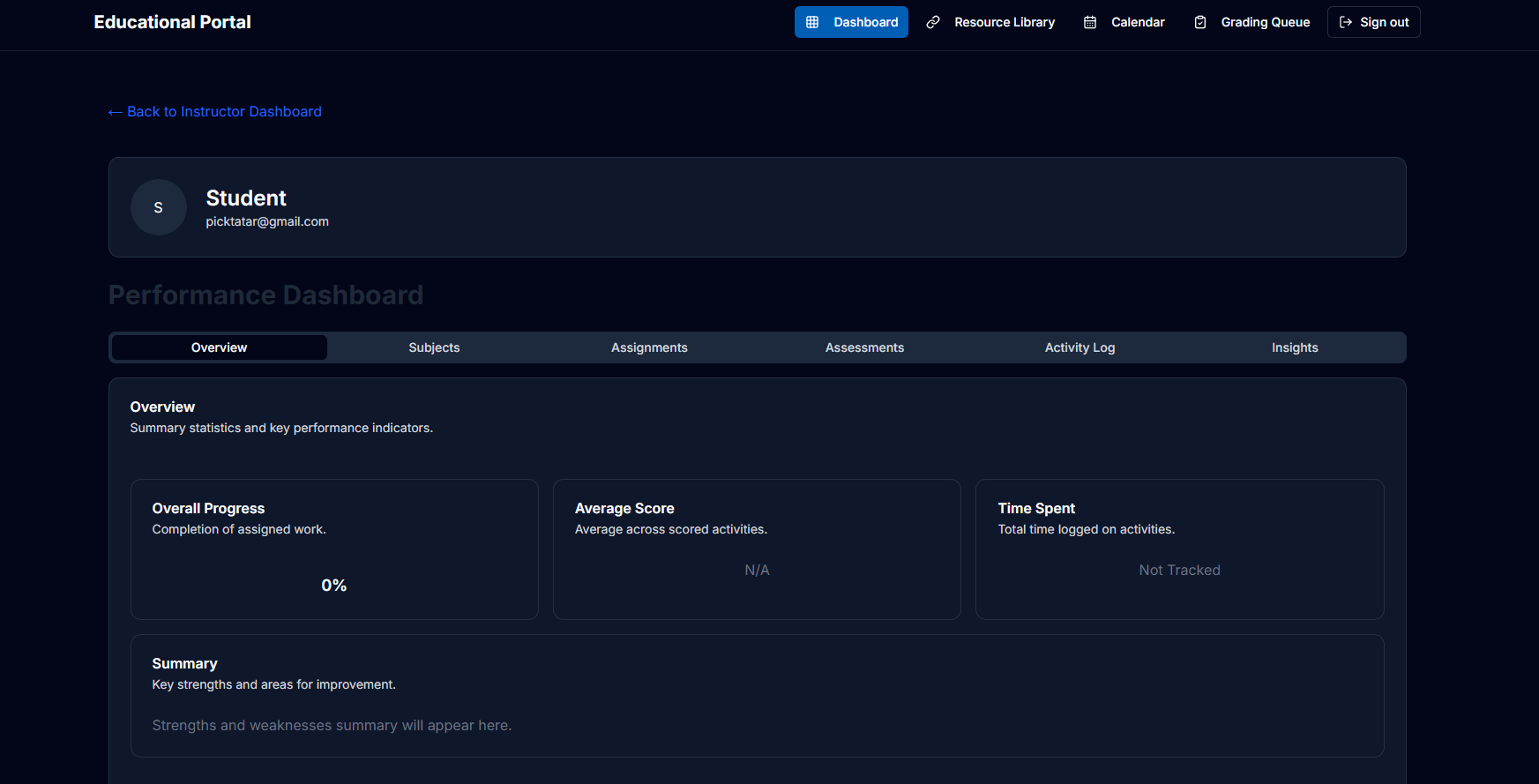Click 'Total time logged on activities.' text
This screenshot has height=784, width=1539.
1087,529
